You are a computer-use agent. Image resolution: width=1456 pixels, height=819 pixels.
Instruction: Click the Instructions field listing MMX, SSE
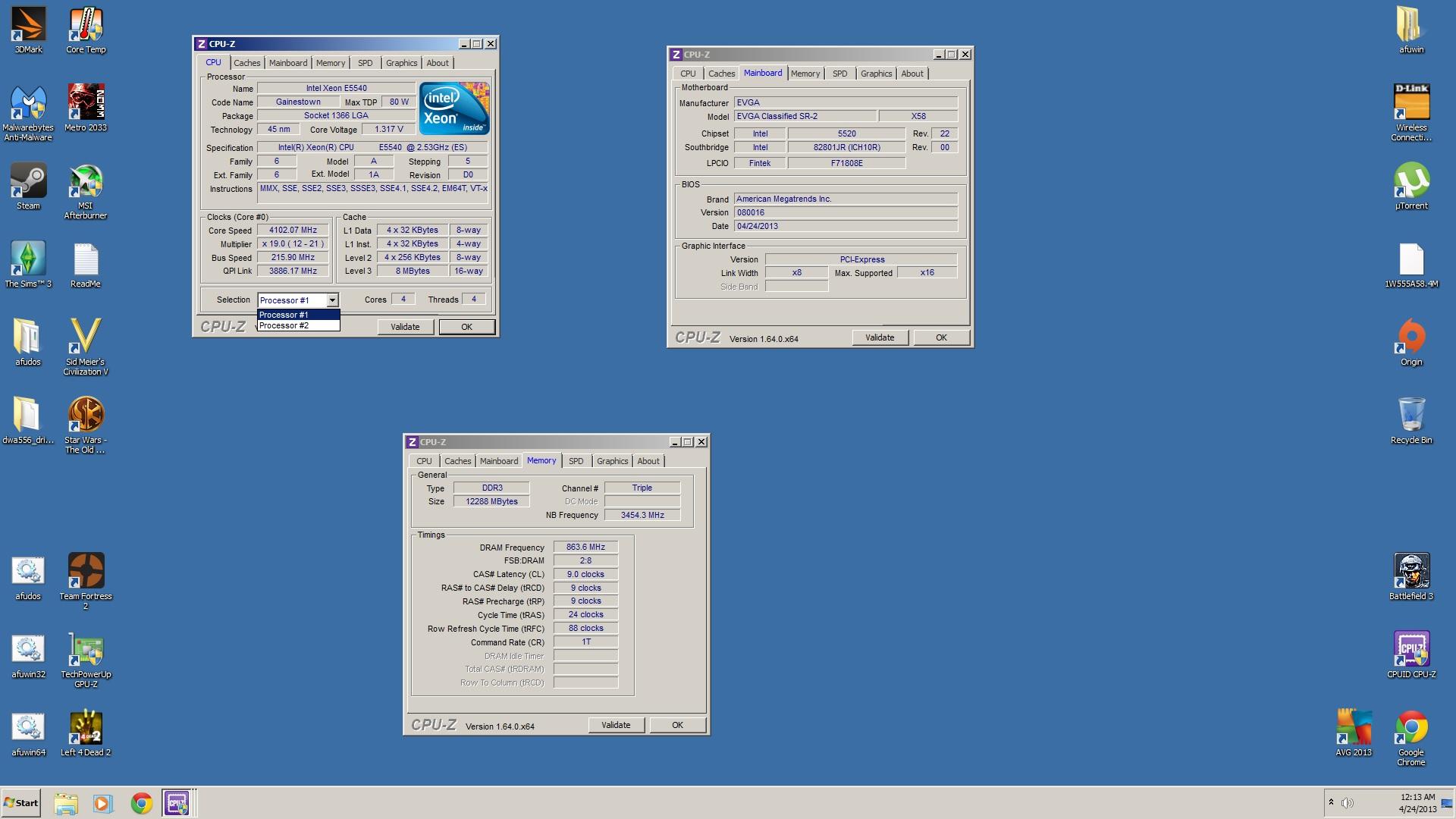tap(373, 193)
